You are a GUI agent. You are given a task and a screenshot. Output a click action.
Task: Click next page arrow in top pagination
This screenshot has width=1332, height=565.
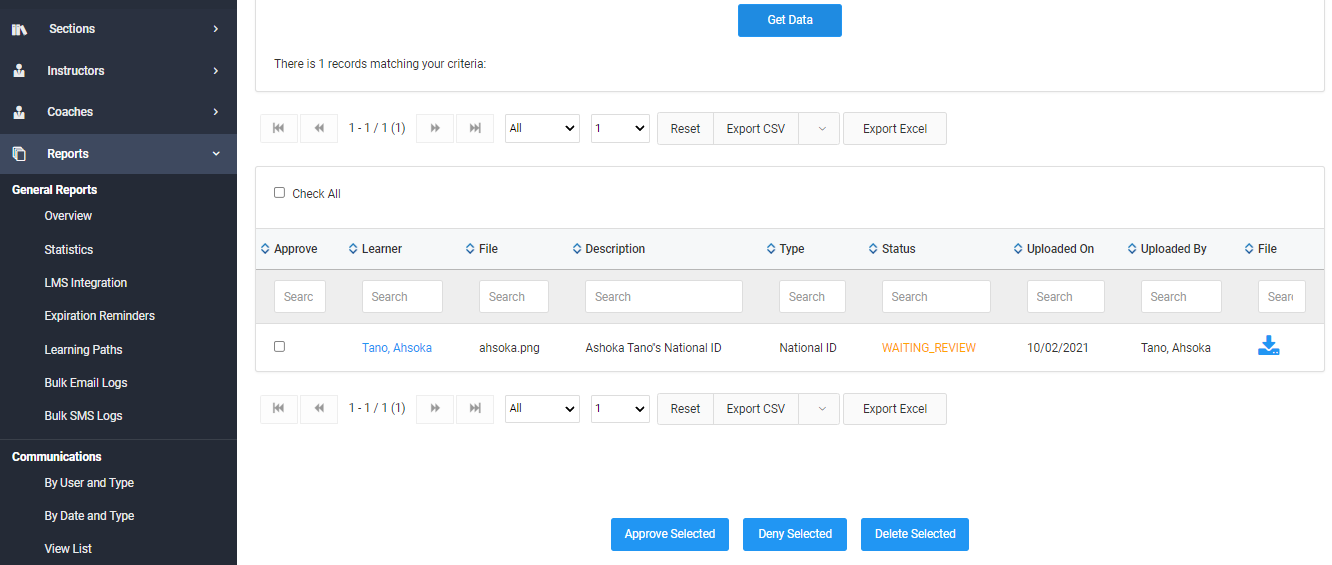pos(435,128)
